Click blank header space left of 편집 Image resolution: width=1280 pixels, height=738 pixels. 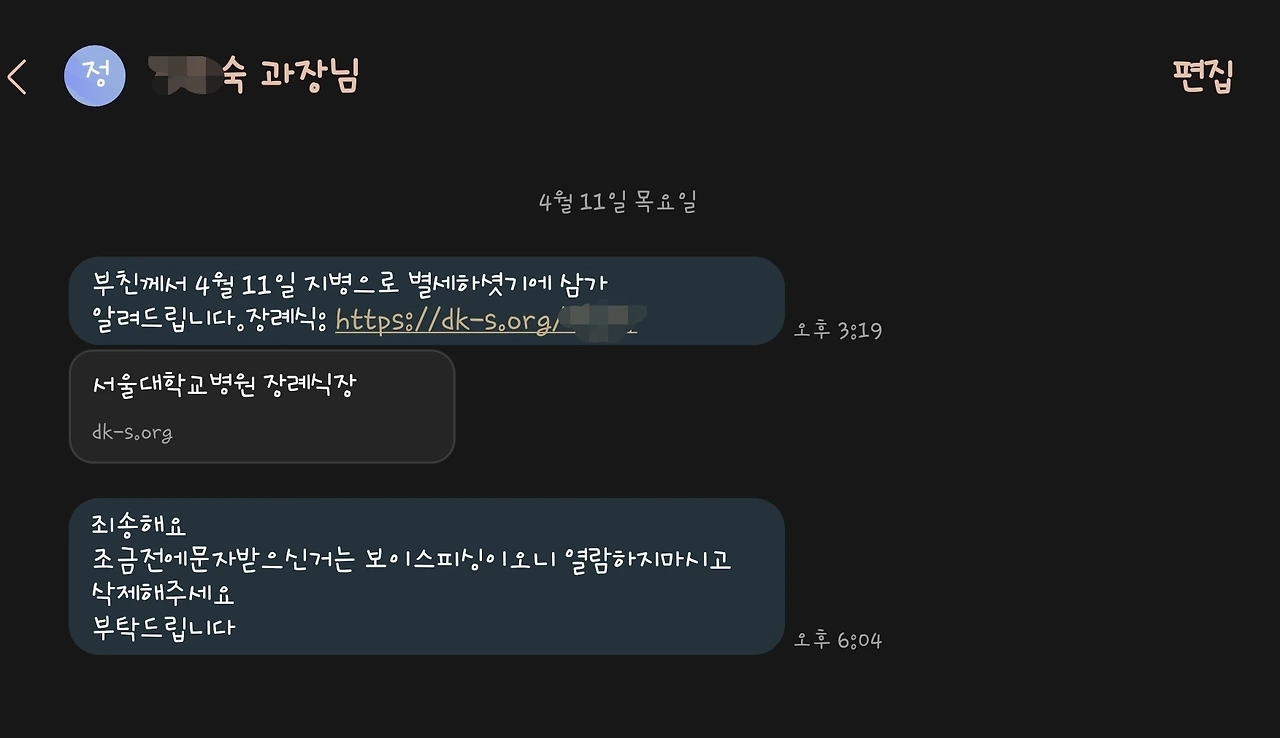pyautogui.click(x=760, y=76)
